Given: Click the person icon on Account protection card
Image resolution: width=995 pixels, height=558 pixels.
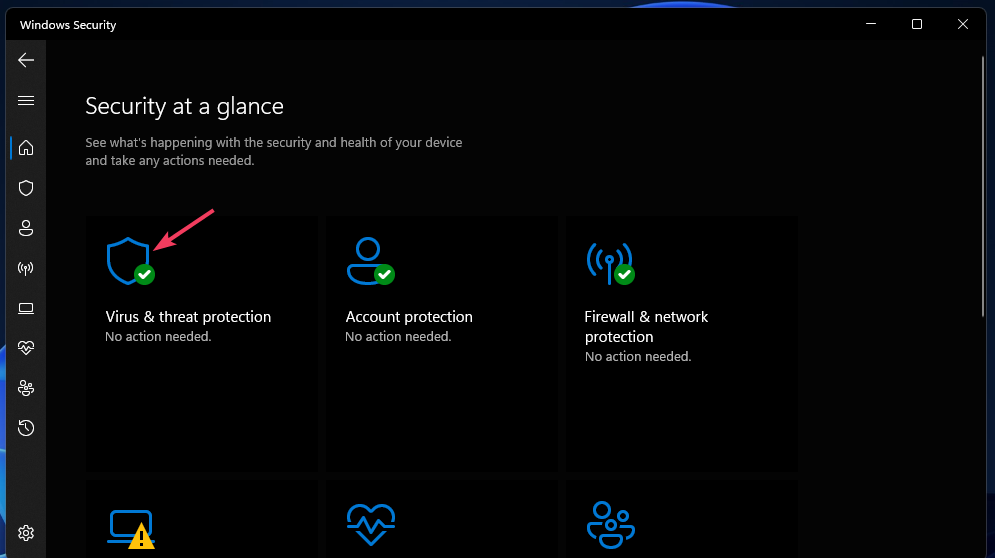Looking at the screenshot, I should [370, 261].
